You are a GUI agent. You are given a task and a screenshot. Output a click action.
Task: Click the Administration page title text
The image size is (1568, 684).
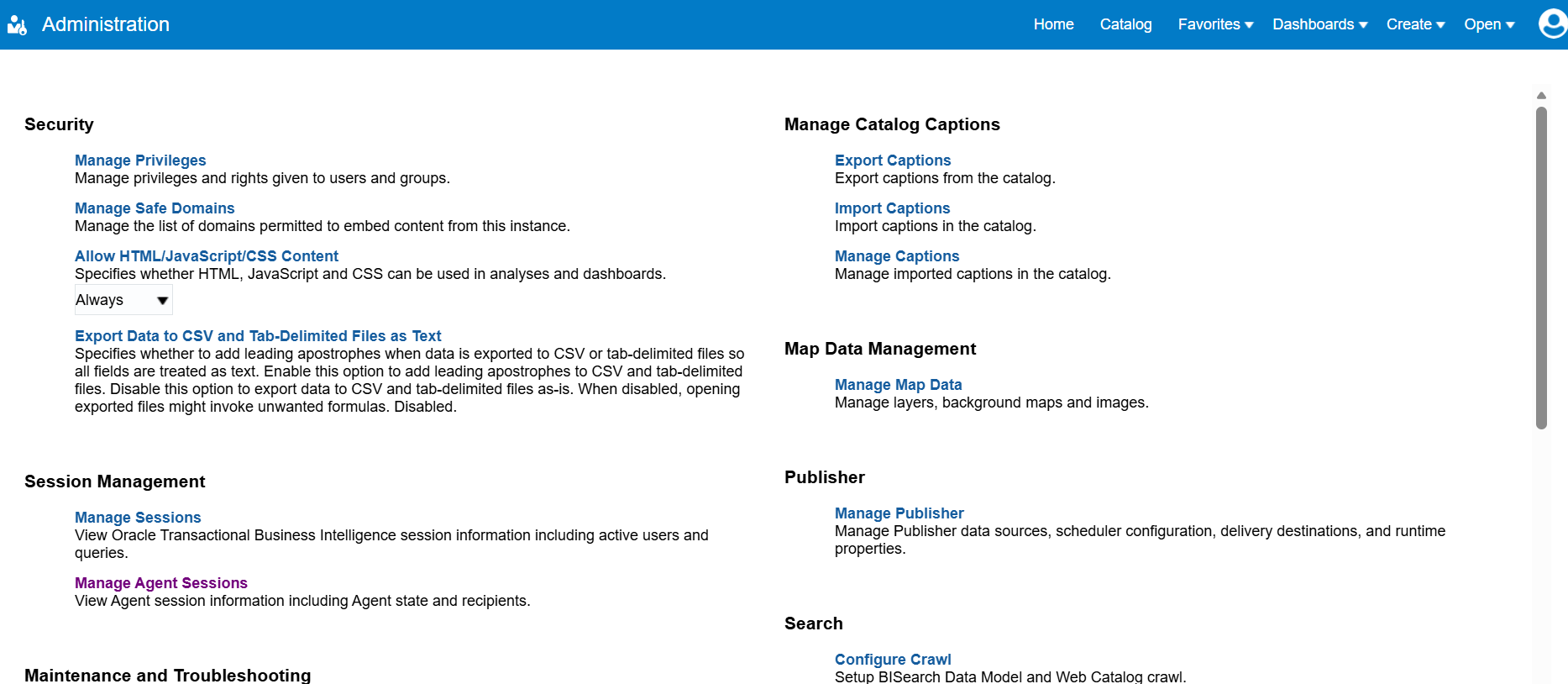[x=106, y=24]
